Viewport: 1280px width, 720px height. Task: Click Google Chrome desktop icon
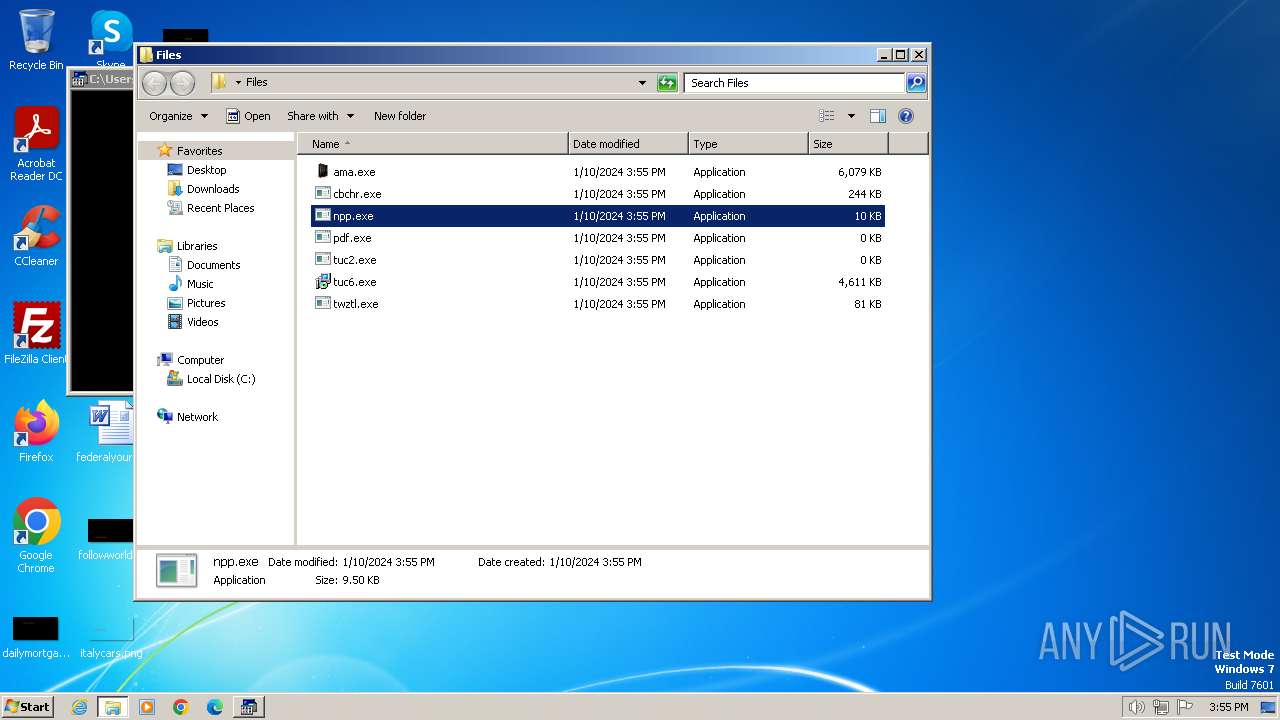pos(36,536)
